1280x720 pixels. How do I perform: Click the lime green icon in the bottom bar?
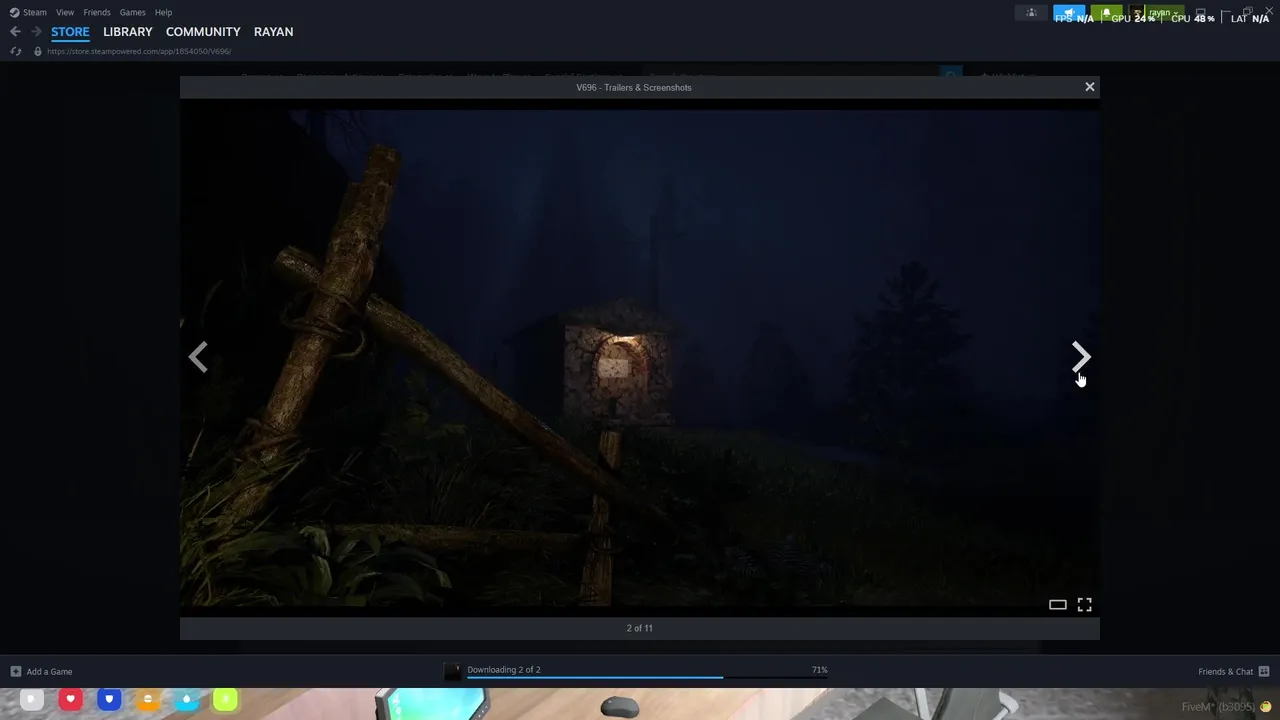pyautogui.click(x=225, y=700)
